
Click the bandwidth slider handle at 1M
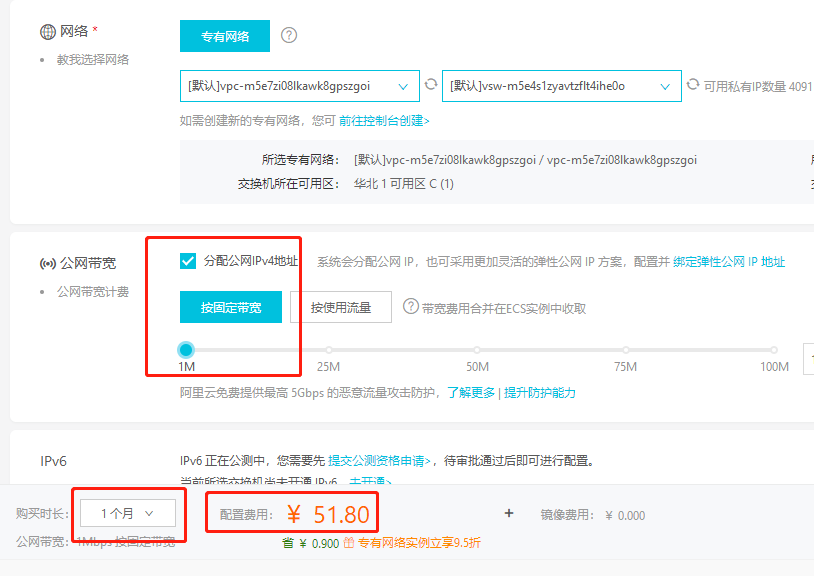coord(186,350)
